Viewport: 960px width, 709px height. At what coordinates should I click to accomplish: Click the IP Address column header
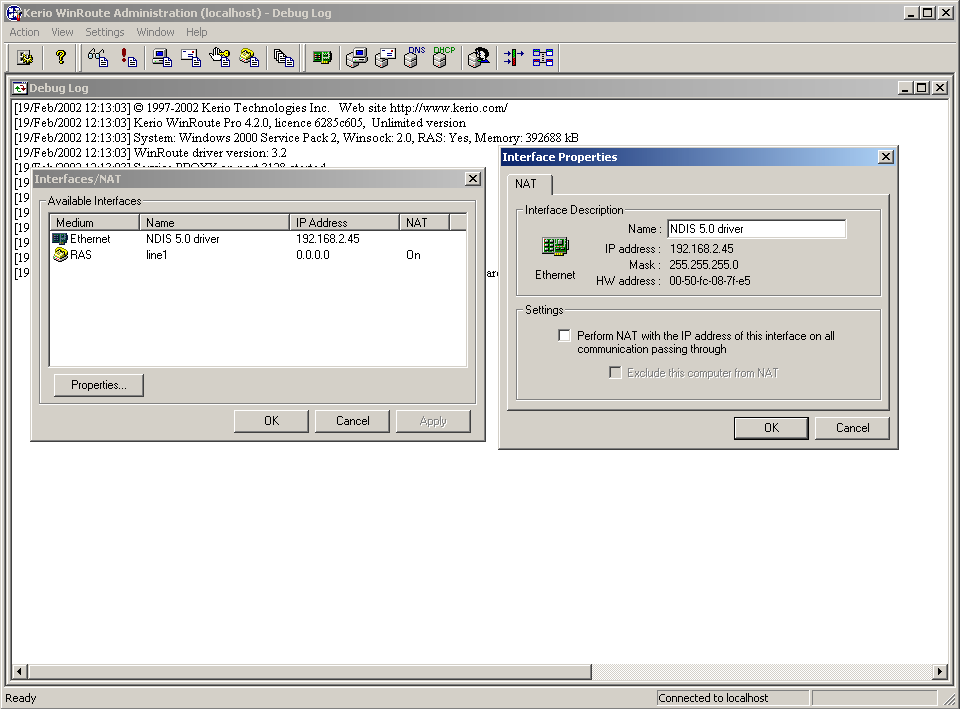(x=344, y=223)
